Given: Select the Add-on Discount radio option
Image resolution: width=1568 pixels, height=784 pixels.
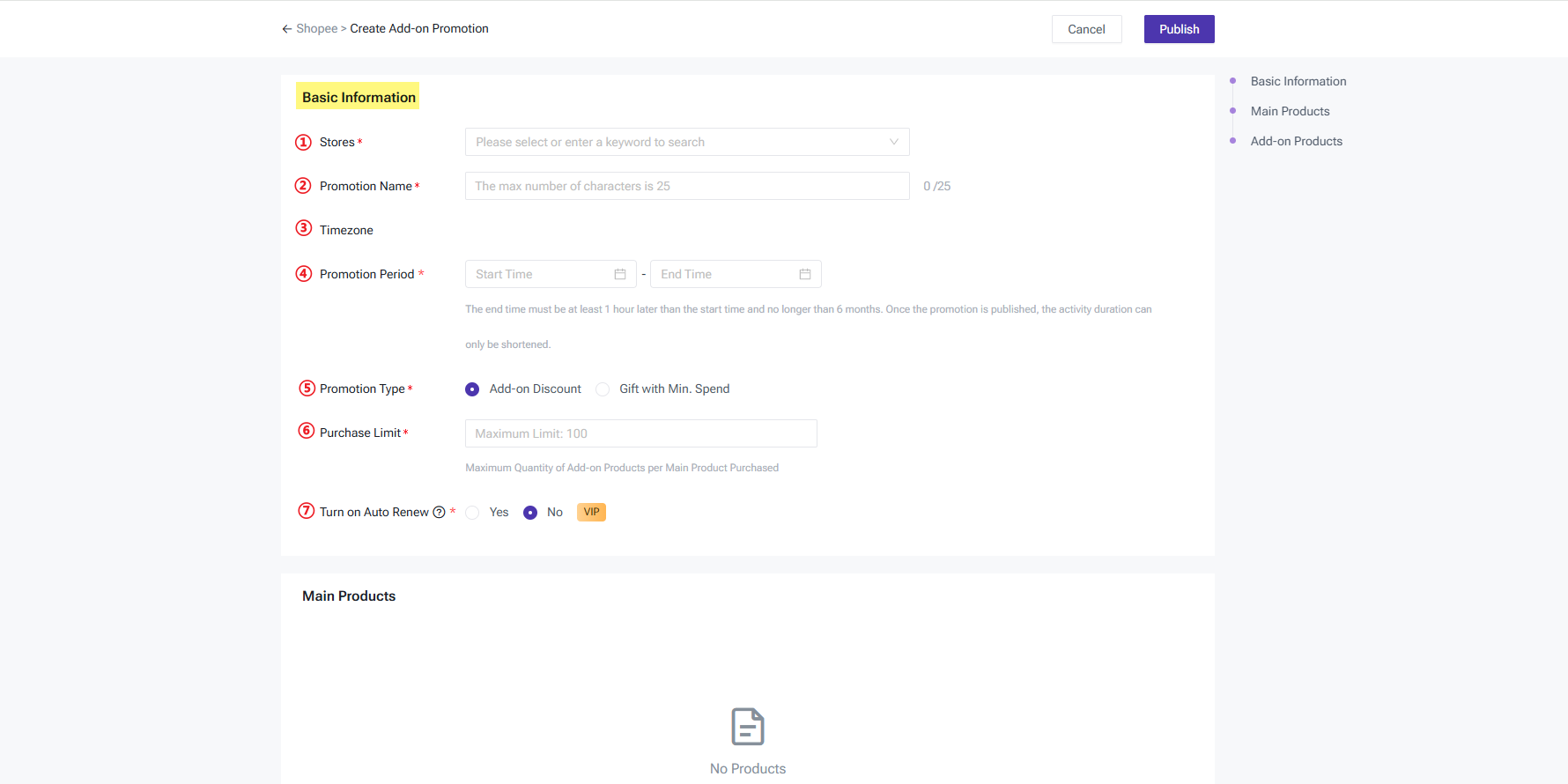Looking at the screenshot, I should click(x=472, y=389).
